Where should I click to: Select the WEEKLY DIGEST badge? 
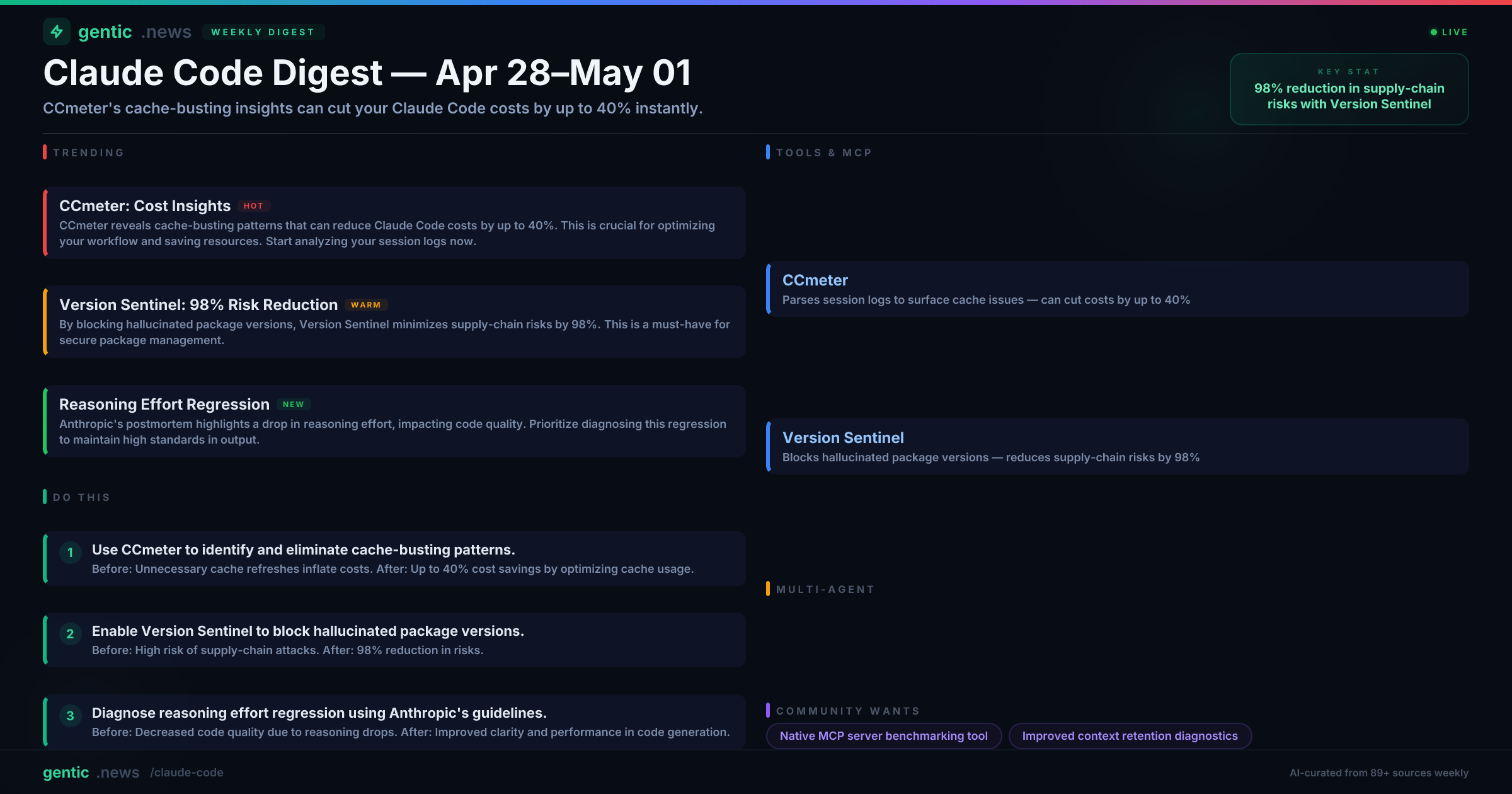[x=263, y=32]
